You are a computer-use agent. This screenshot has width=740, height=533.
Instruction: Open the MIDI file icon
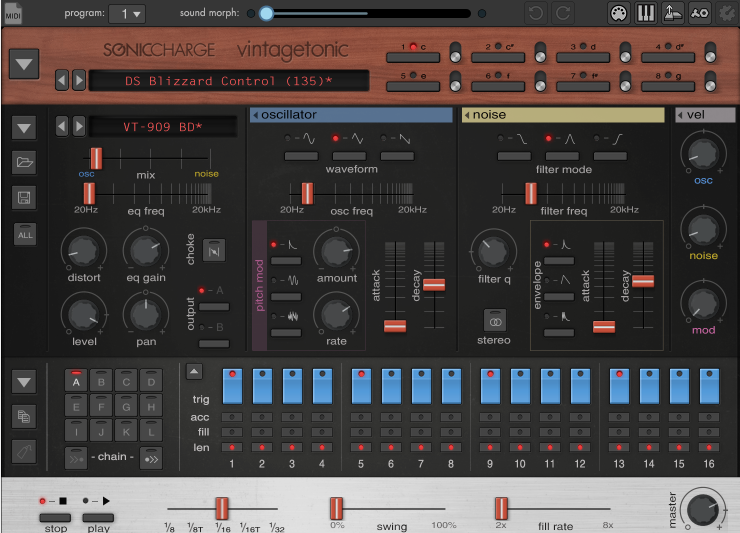(13, 13)
